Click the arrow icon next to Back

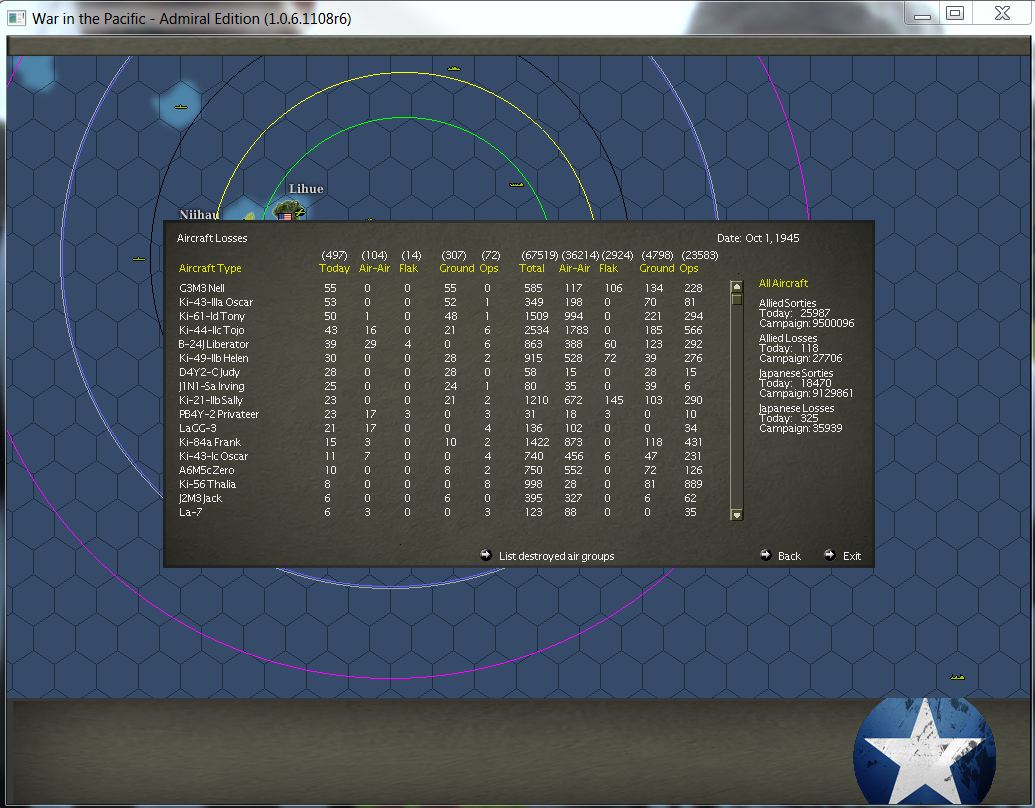[766, 555]
